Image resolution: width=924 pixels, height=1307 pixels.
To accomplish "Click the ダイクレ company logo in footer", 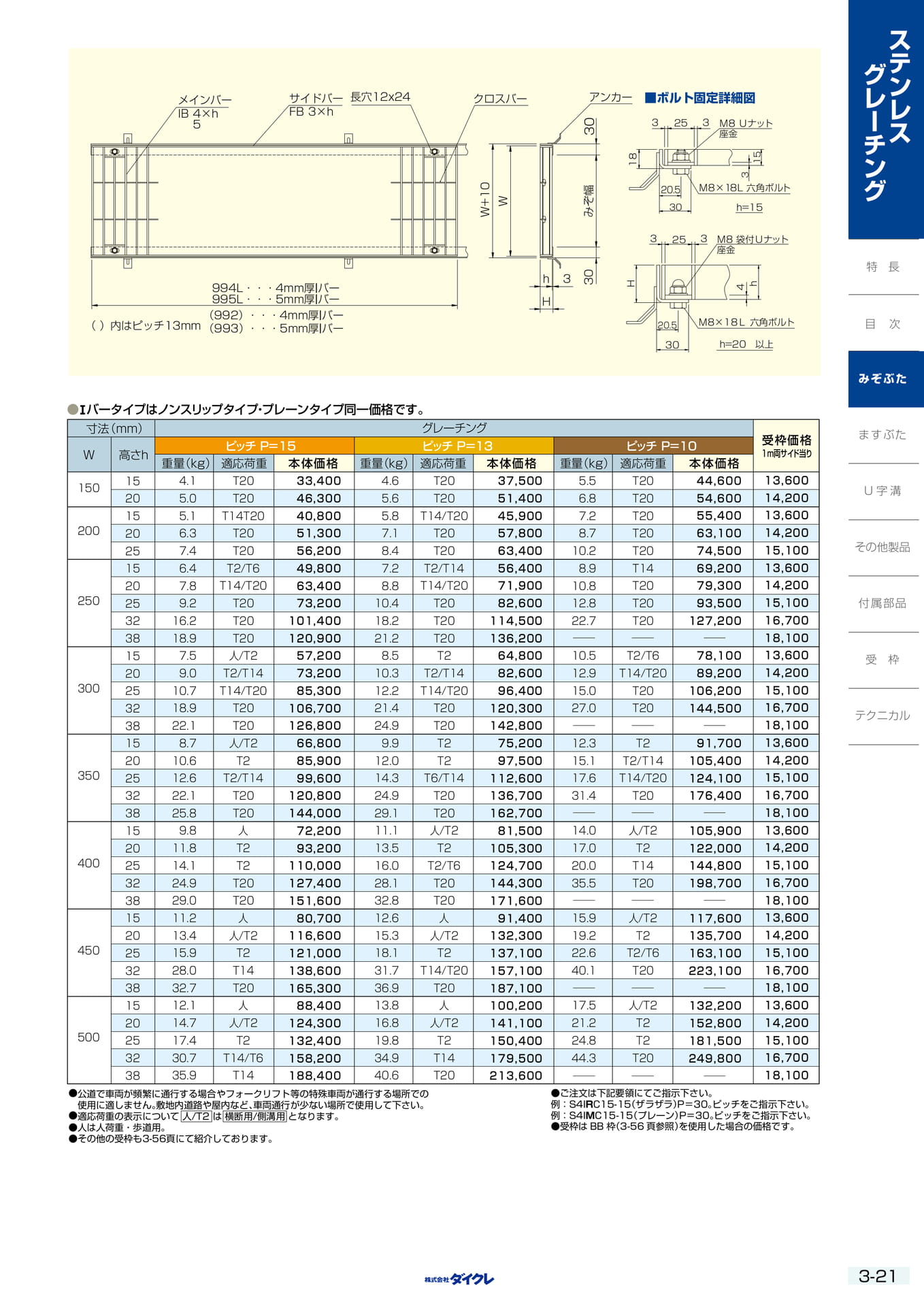I will coord(459,1279).
